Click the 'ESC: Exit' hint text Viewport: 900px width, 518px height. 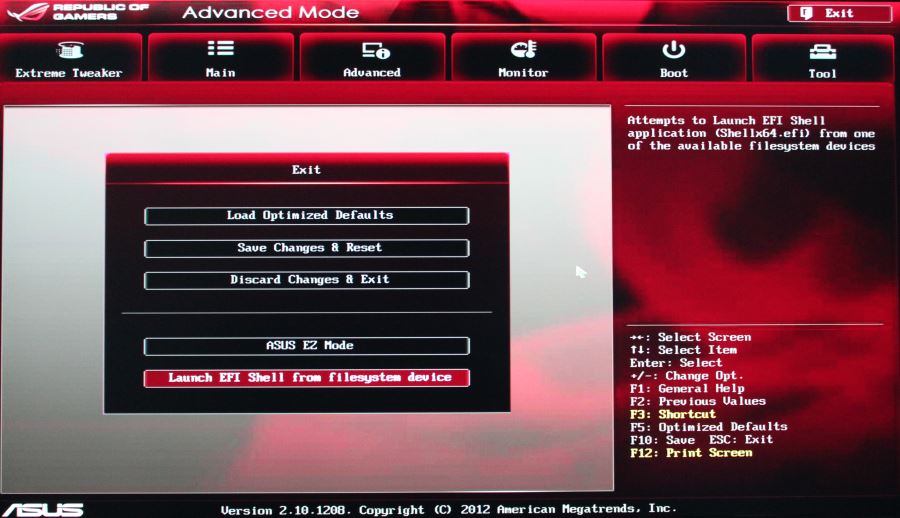741,439
